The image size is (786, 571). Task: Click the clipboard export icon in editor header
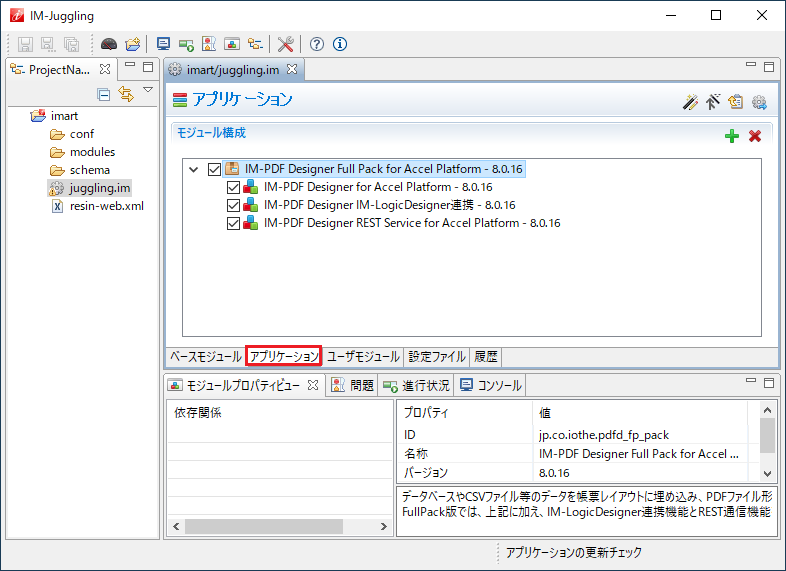pyautogui.click(x=736, y=102)
